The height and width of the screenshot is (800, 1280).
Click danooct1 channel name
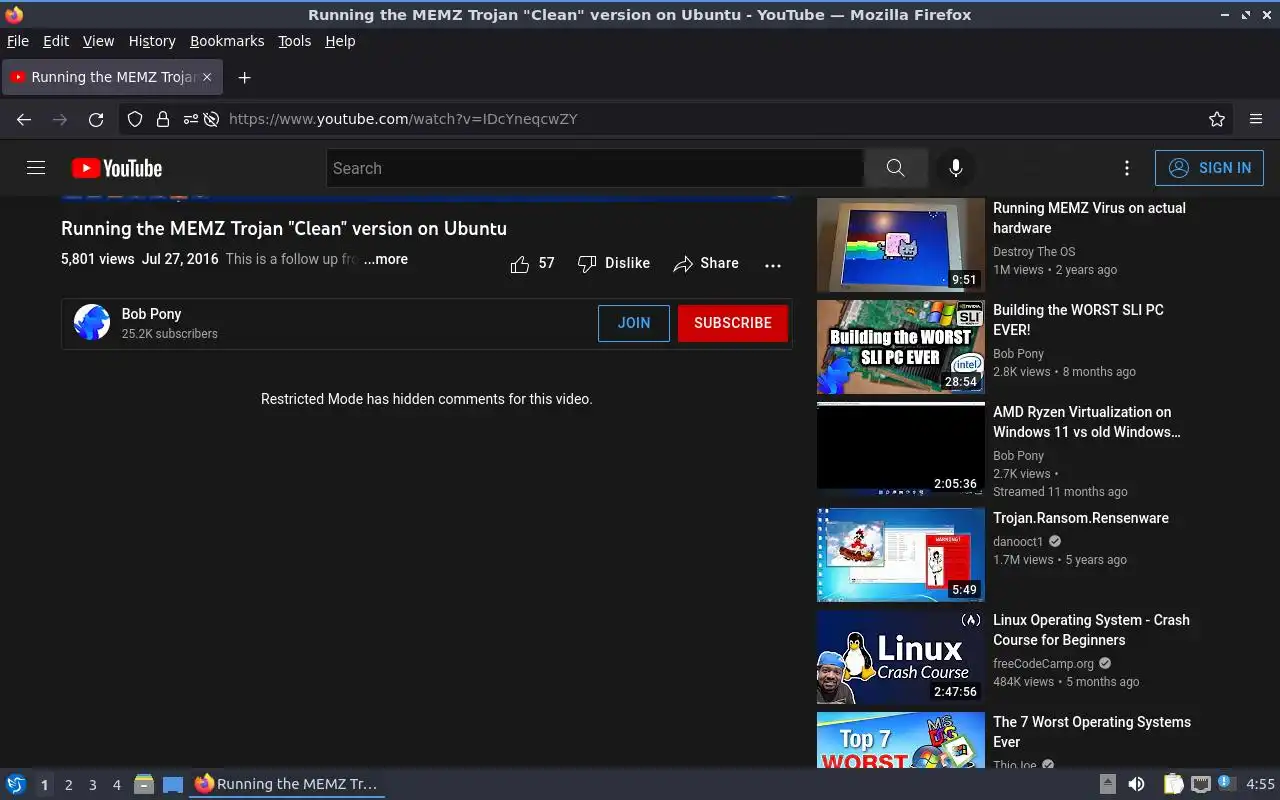[1018, 542]
